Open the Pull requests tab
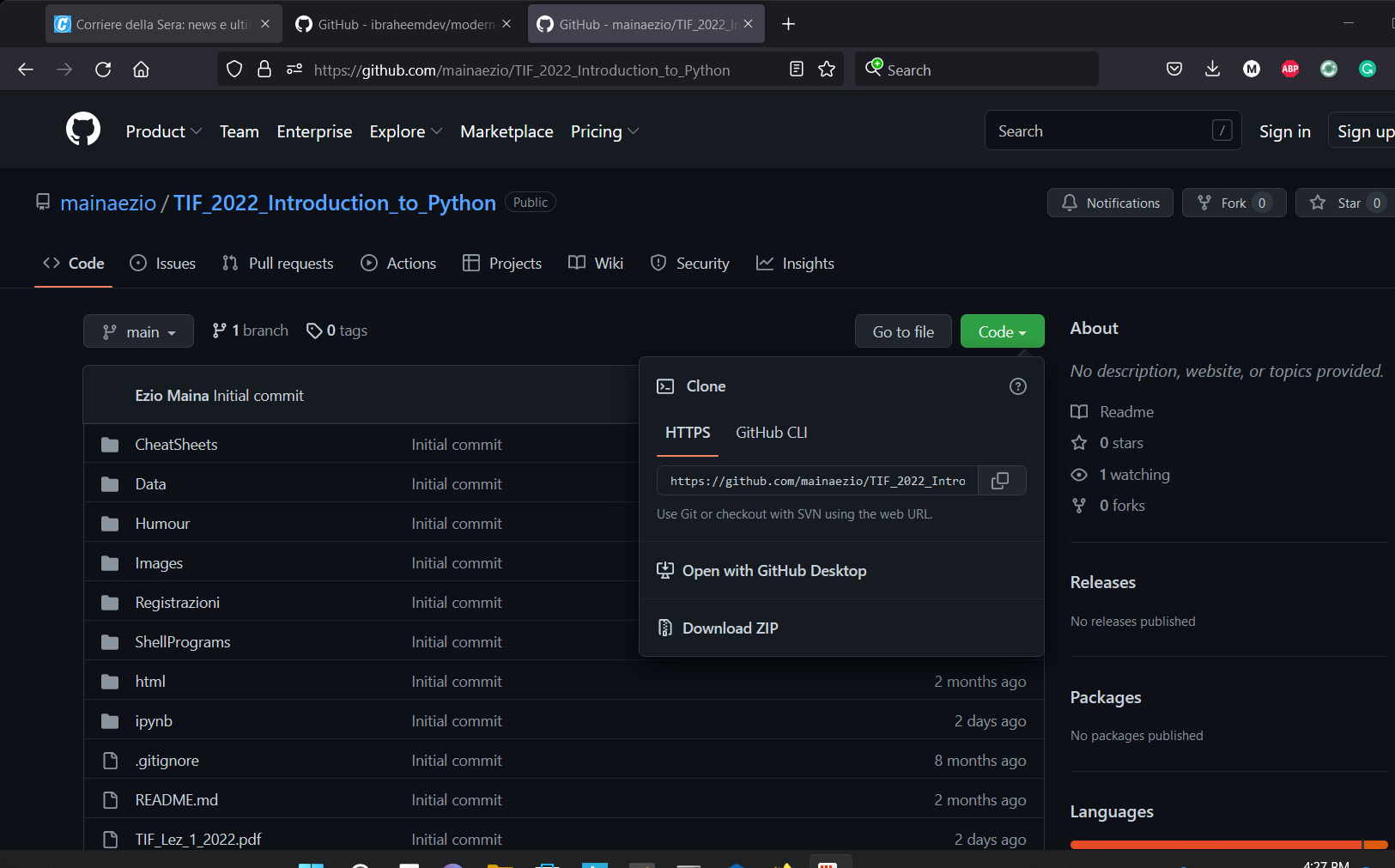Viewport: 1395px width, 868px height. coord(277,264)
